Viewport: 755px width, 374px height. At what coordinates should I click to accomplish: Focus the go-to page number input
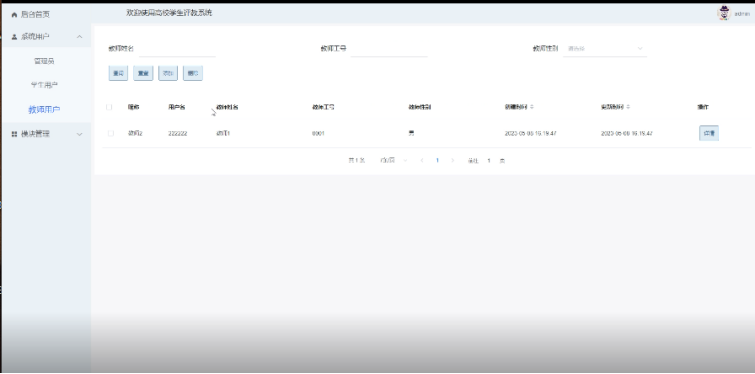[489, 161]
